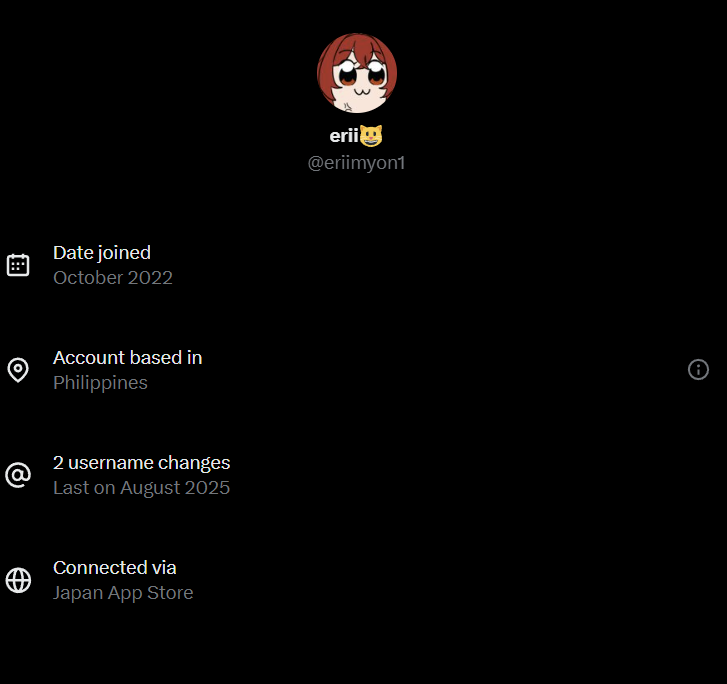The width and height of the screenshot is (727, 684).
Task: Open the erii profile avatar picture
Action: (357, 73)
